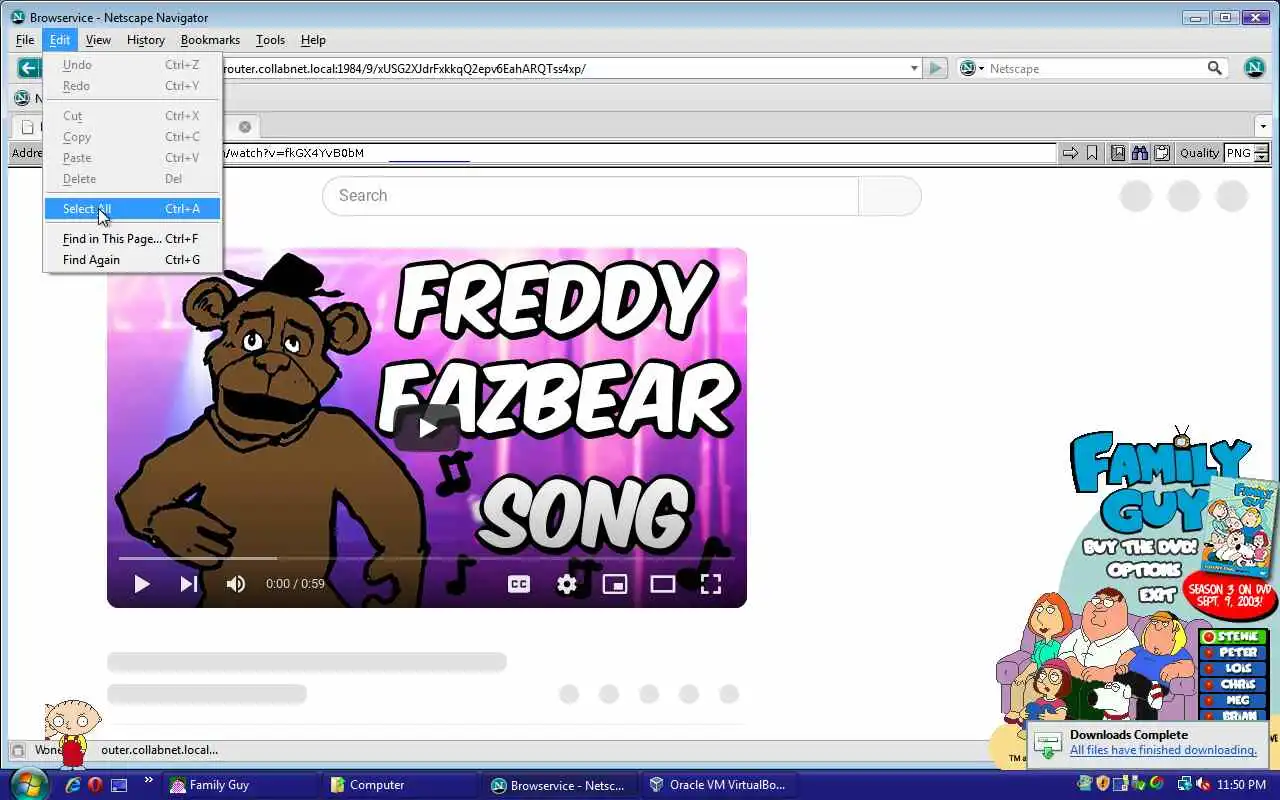Open the View menu

tap(98, 40)
